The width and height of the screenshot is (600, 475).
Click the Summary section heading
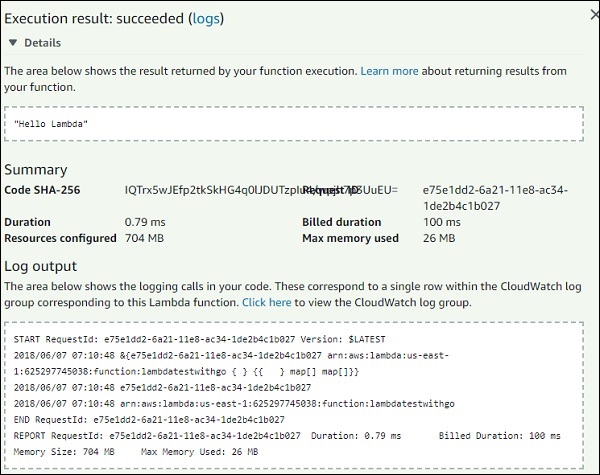(36, 170)
